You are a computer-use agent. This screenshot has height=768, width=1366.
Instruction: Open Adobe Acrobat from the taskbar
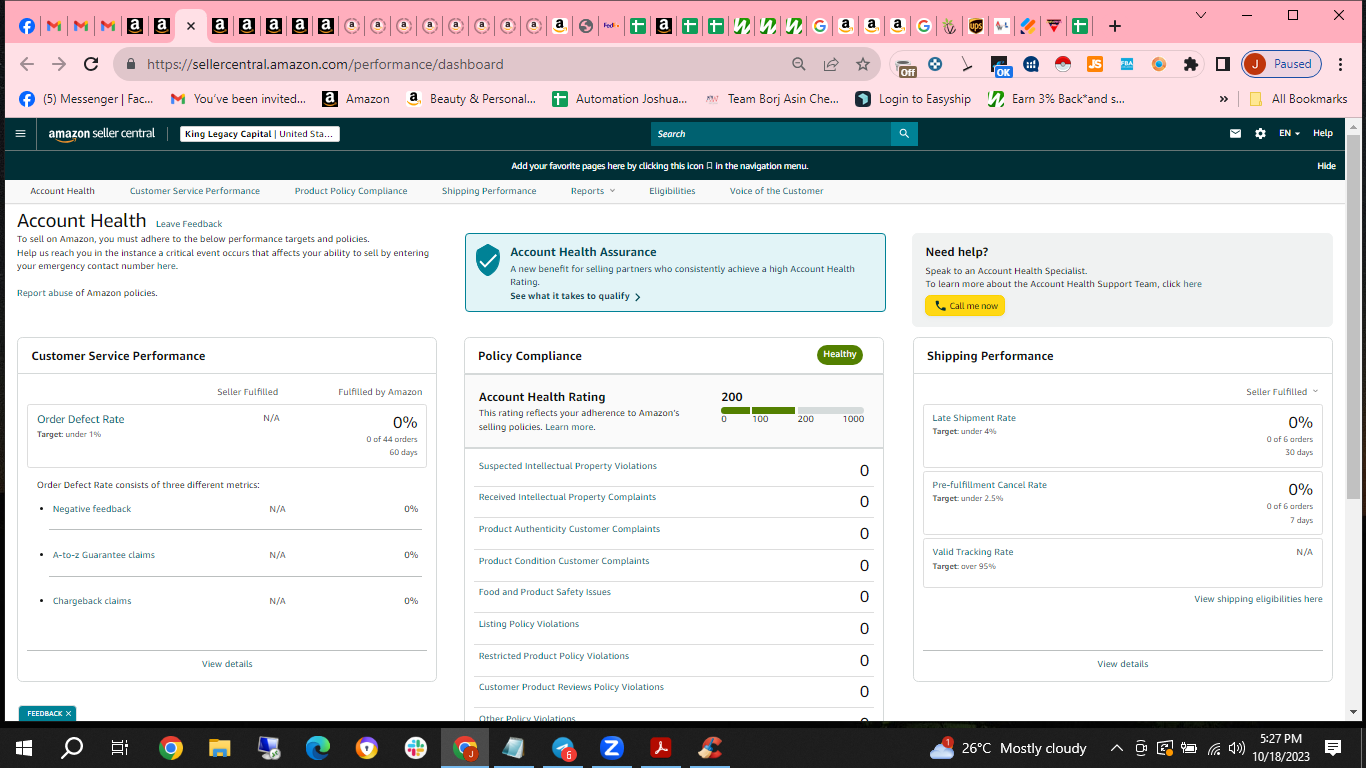pos(661,747)
